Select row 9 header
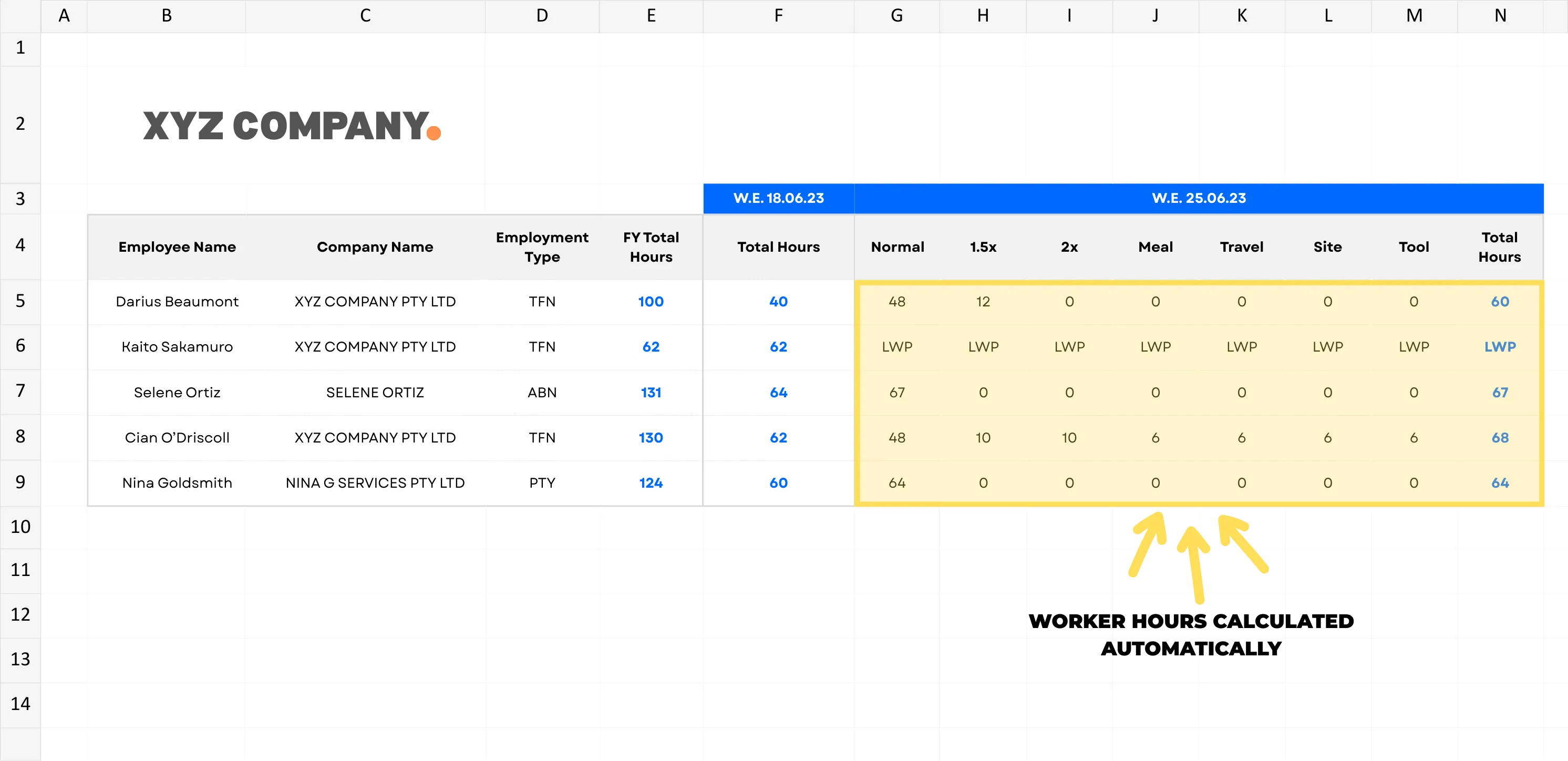Image resolution: width=1568 pixels, height=761 pixels. 20,483
